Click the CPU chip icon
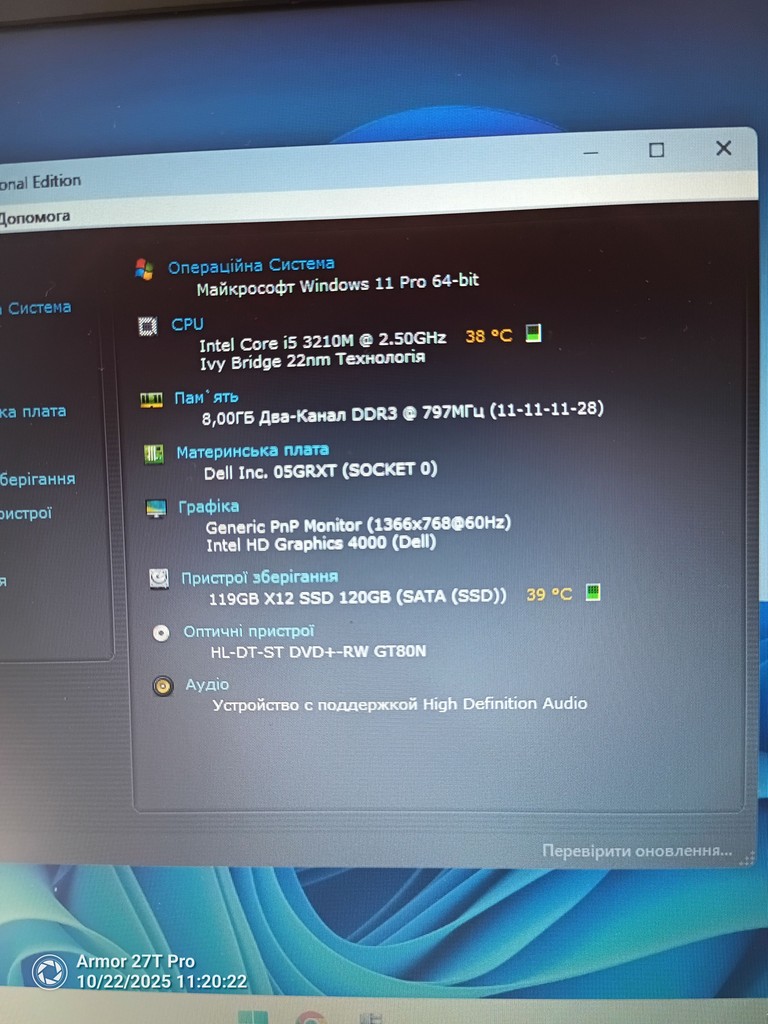 pos(148,325)
